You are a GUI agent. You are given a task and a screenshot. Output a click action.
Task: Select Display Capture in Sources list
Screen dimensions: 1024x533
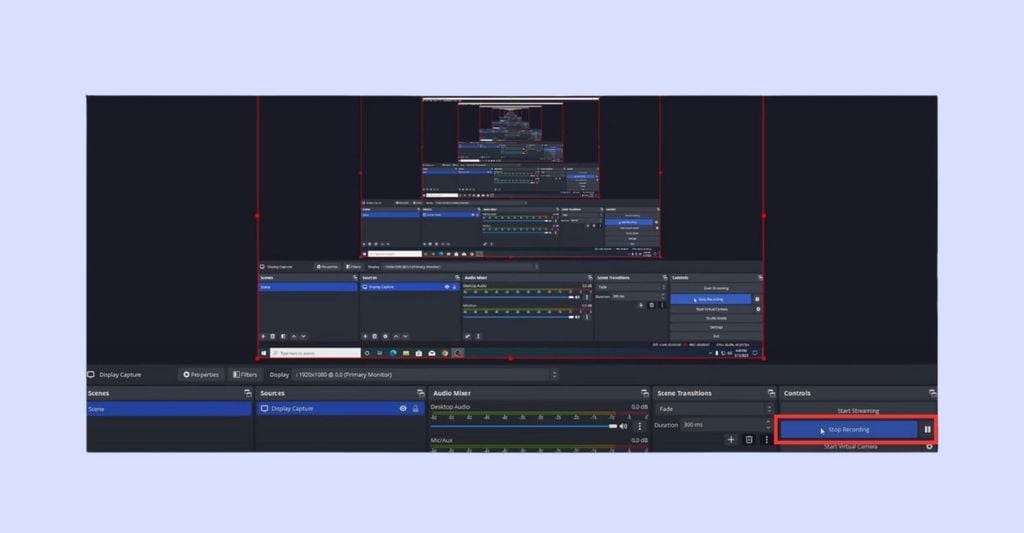coord(340,409)
